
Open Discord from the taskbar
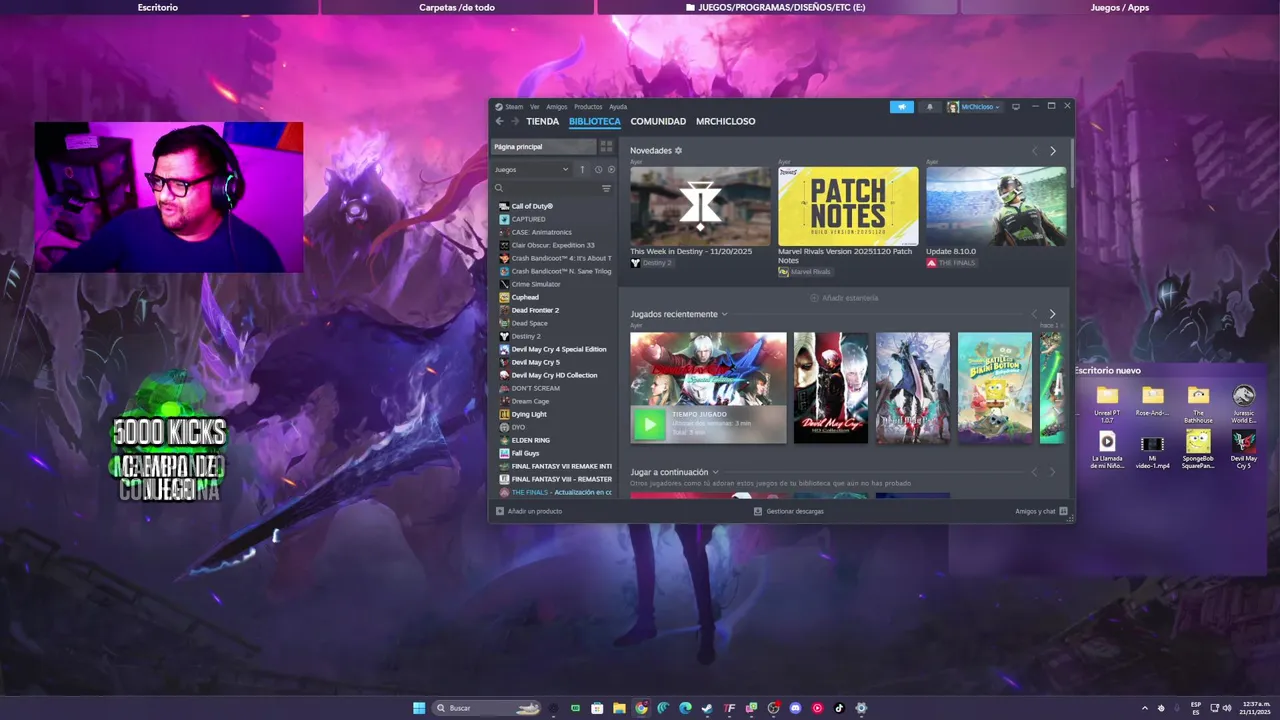(x=795, y=708)
